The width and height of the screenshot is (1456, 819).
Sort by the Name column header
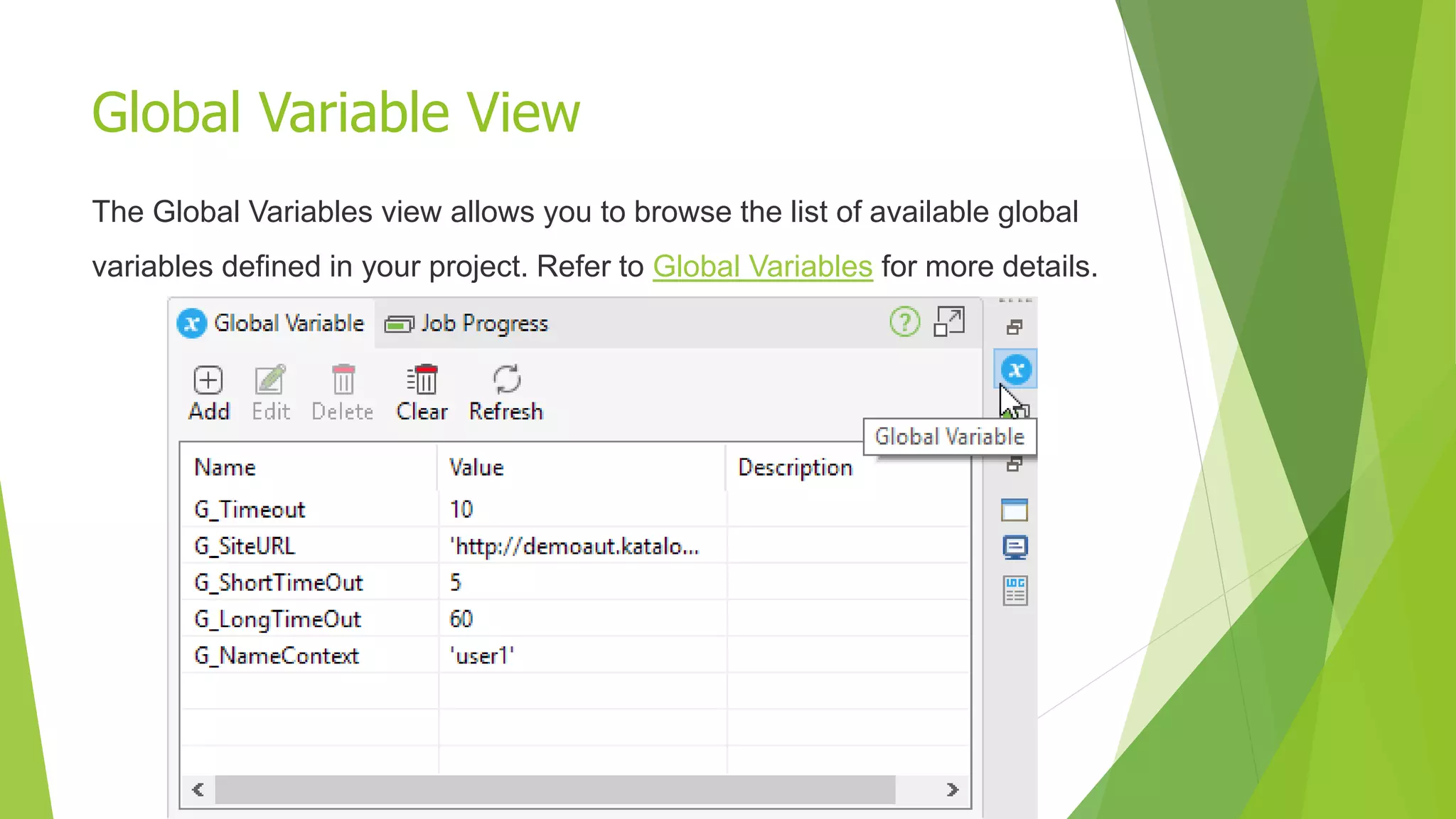pos(309,467)
